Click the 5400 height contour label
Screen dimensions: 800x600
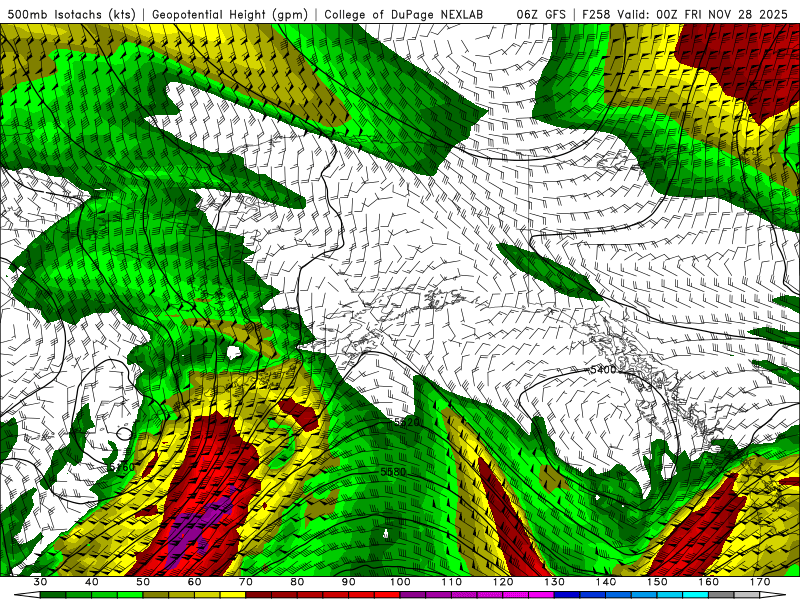pyautogui.click(x=603, y=369)
